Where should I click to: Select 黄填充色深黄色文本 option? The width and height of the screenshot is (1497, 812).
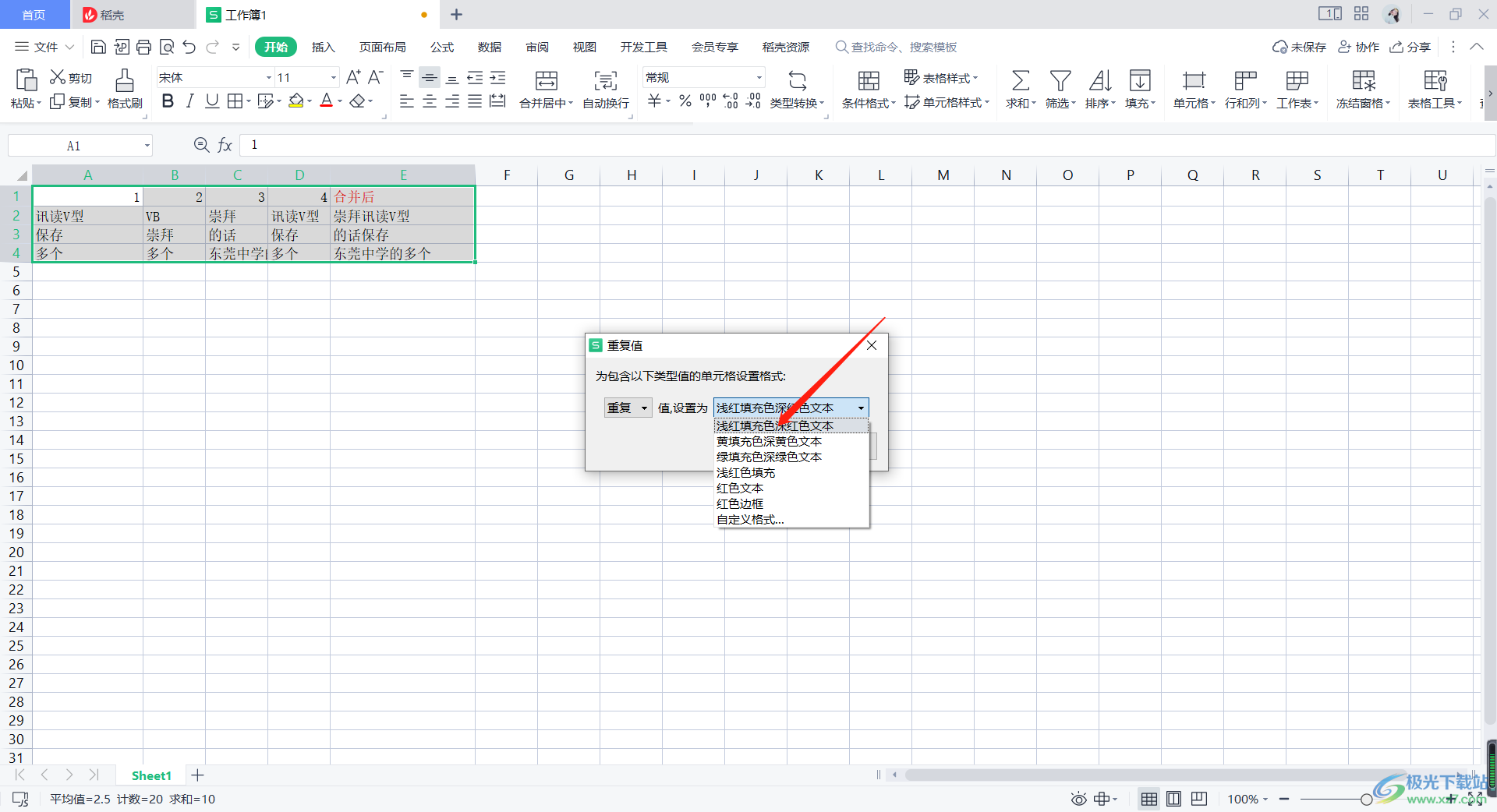[791, 441]
